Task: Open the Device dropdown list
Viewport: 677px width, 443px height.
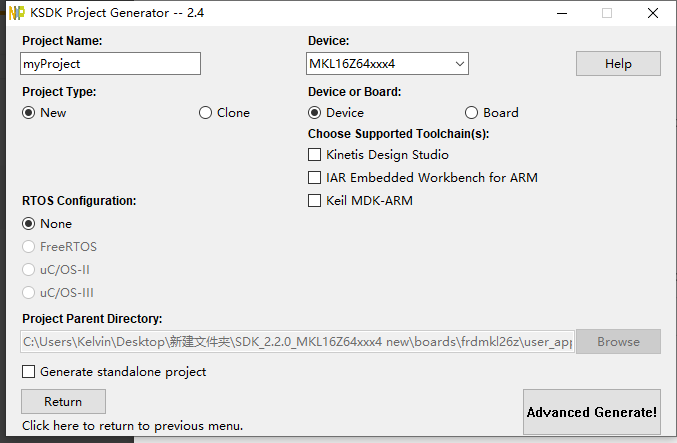Action: click(388, 64)
